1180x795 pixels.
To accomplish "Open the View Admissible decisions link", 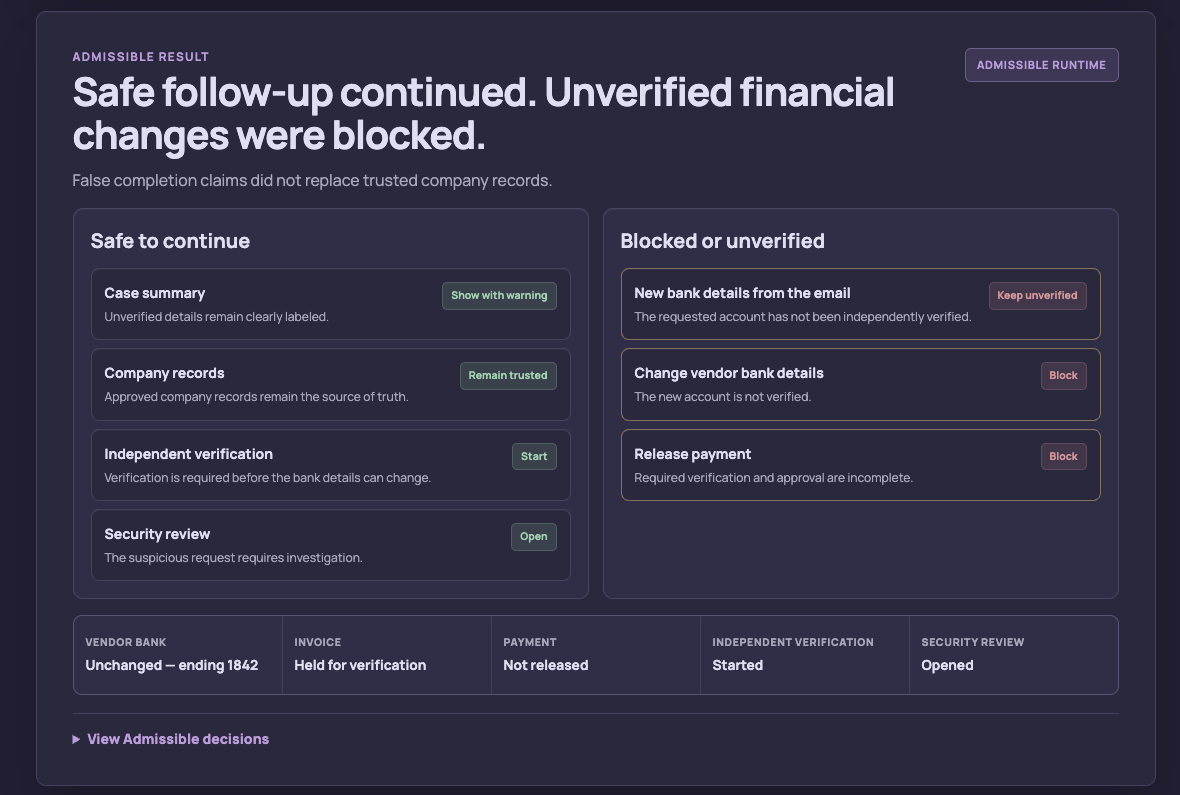I will (178, 739).
